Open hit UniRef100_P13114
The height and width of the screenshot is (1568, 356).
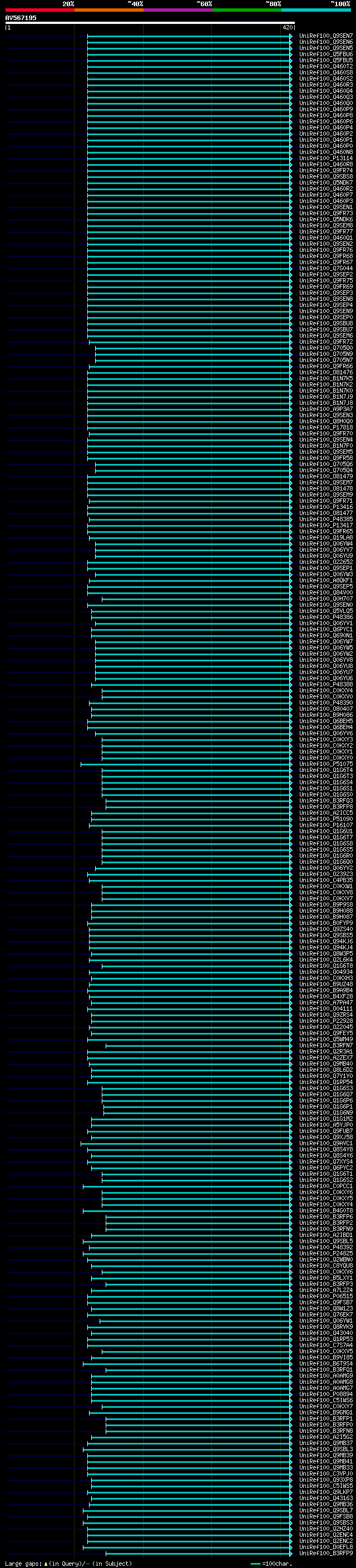pos(326,159)
